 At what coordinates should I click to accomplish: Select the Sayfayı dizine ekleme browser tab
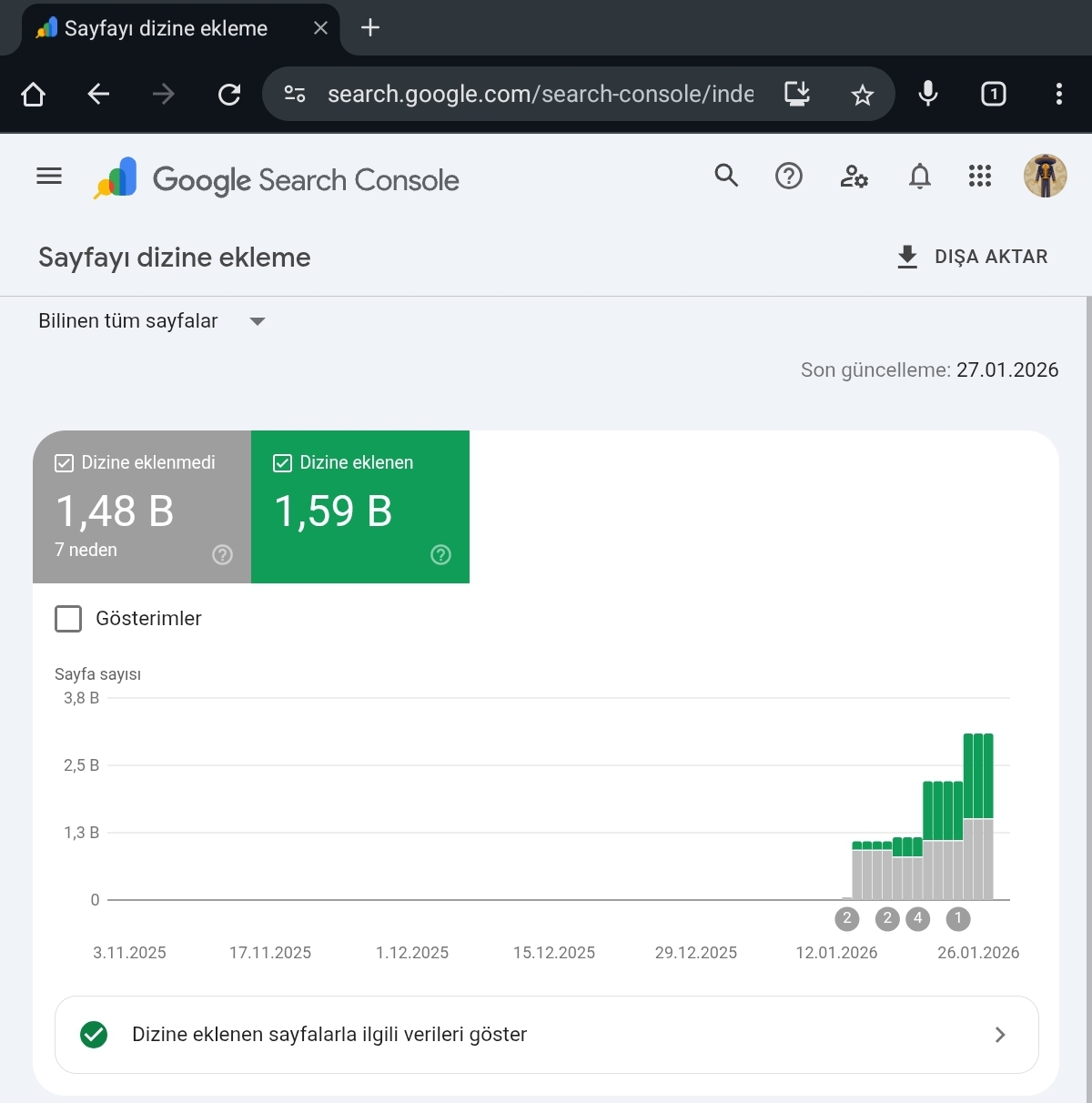click(180, 28)
